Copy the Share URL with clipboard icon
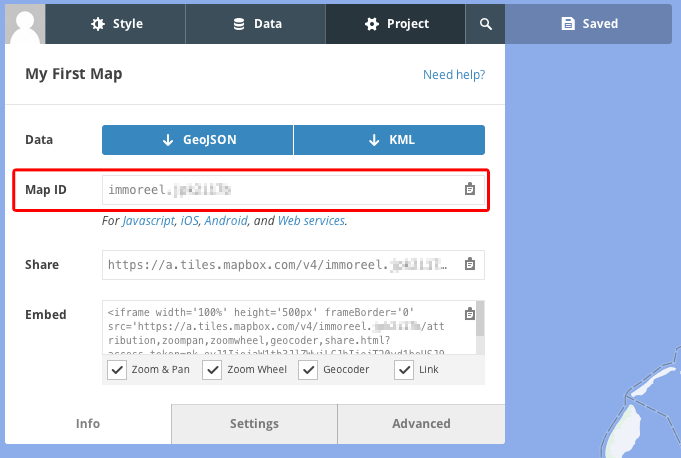Image resolution: width=681 pixels, height=458 pixels. (470, 264)
